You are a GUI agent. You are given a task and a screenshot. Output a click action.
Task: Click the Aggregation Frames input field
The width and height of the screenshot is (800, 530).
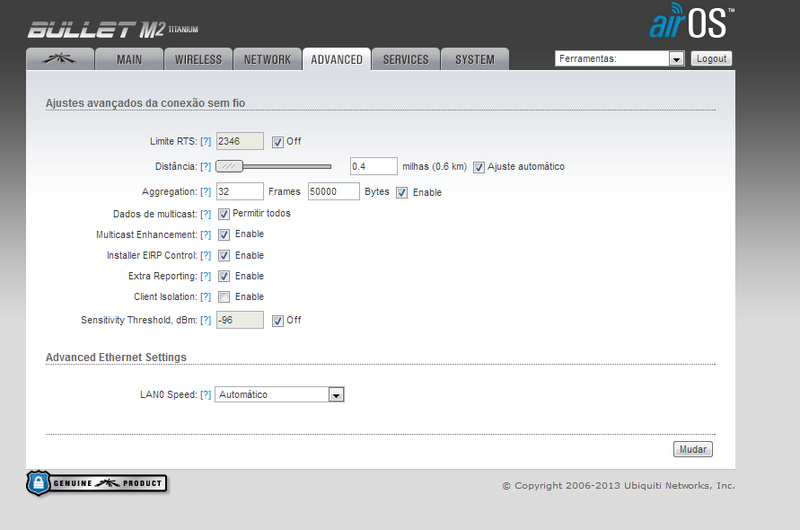click(240, 192)
